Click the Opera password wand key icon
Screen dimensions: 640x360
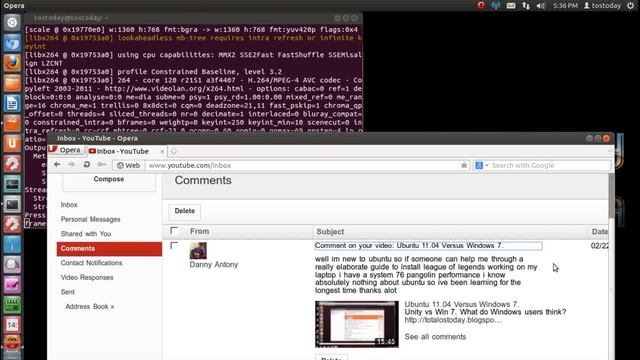click(x=102, y=164)
